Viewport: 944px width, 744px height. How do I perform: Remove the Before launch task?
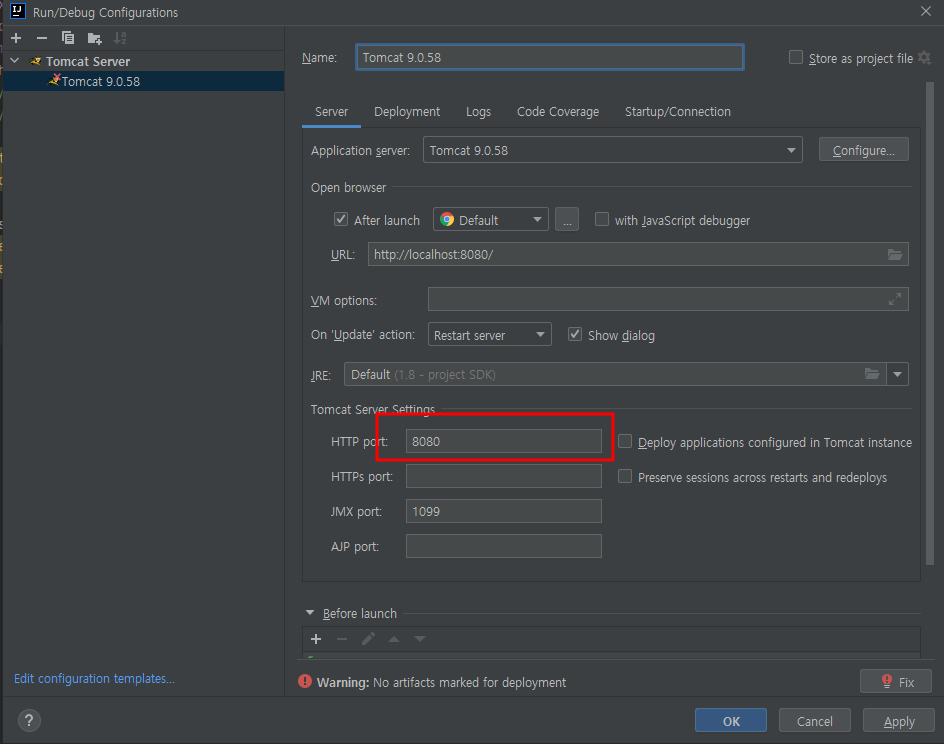[342, 639]
